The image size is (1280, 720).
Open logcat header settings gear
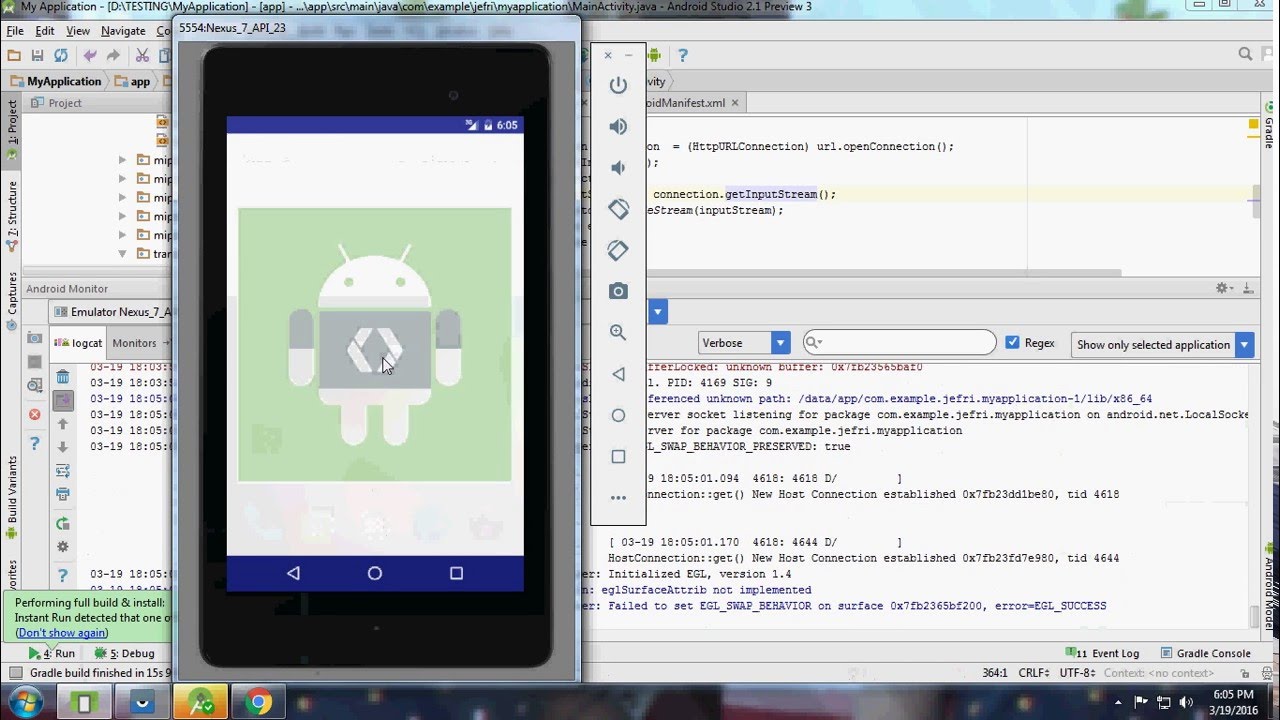[63, 547]
